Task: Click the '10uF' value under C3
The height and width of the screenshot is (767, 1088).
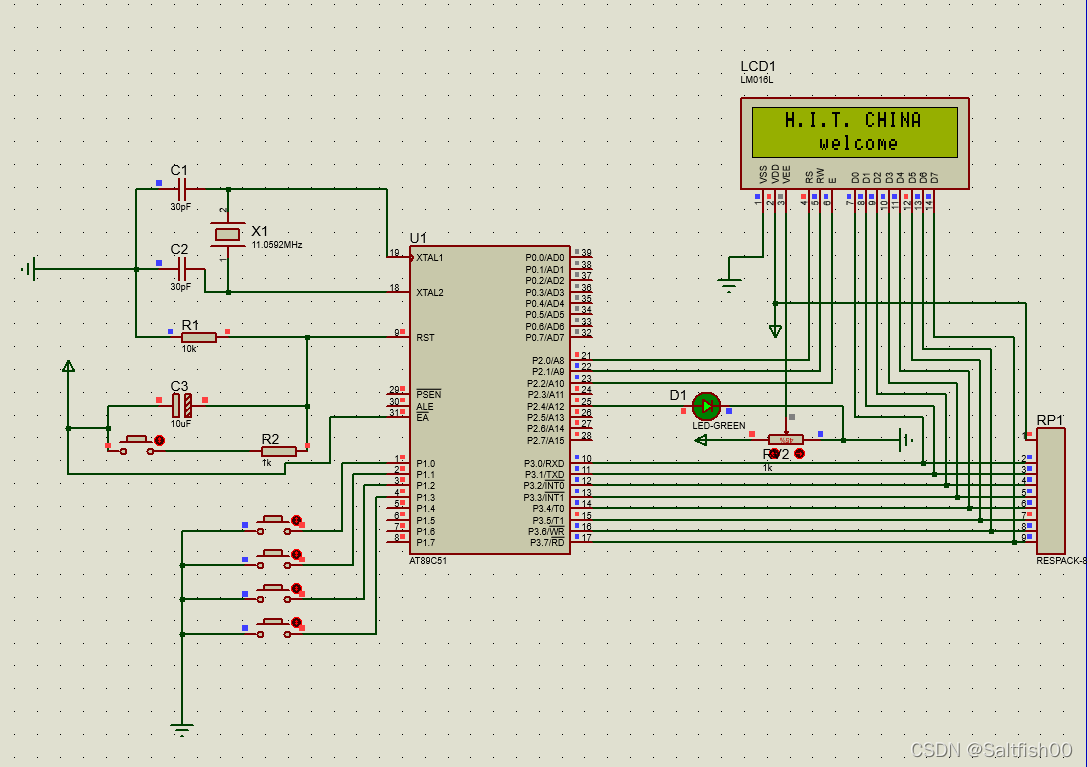Action: pos(180,423)
